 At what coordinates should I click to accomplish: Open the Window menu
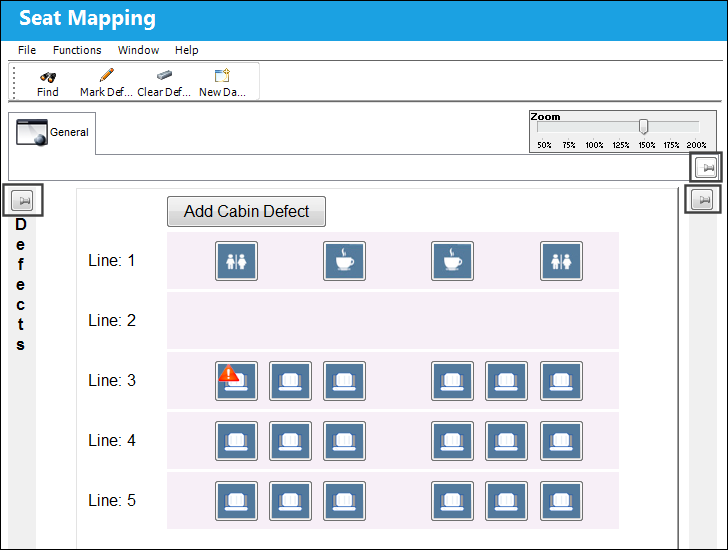(138, 50)
